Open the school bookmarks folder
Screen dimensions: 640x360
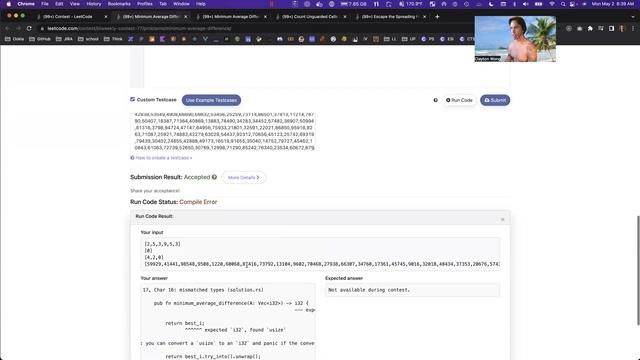[88, 39]
